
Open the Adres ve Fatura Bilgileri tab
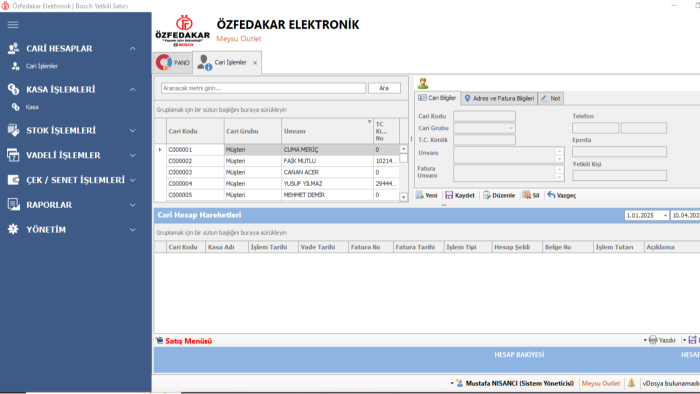click(499, 98)
